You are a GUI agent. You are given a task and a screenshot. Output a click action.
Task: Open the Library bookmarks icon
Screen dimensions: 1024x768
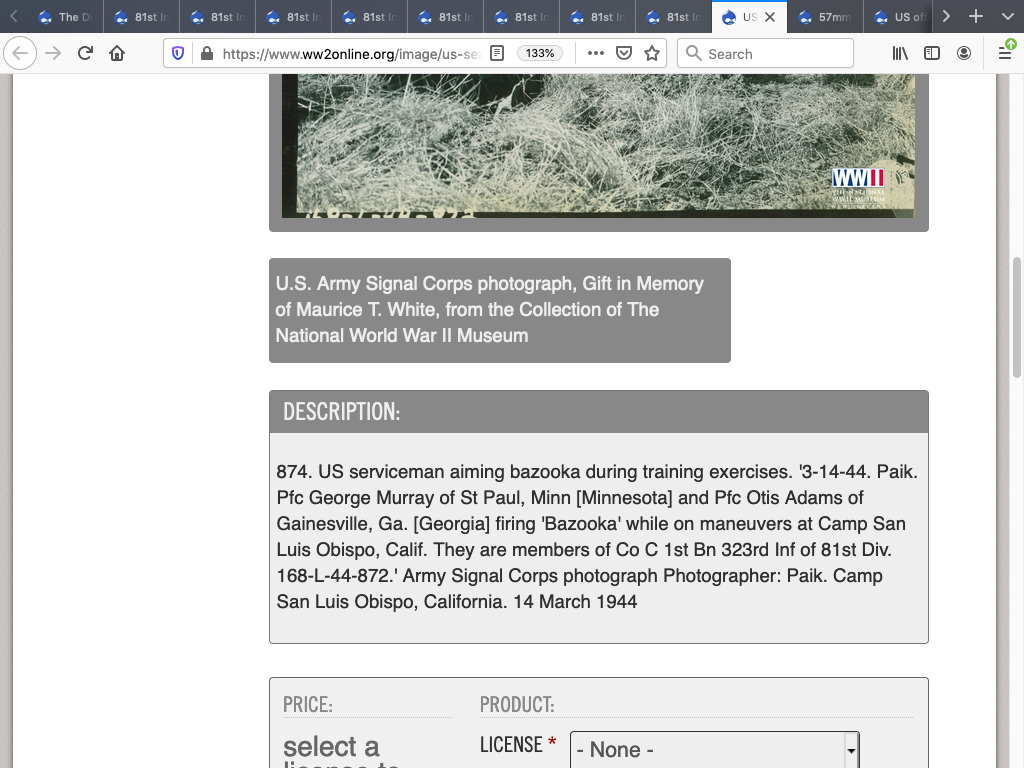pyautogui.click(x=900, y=54)
